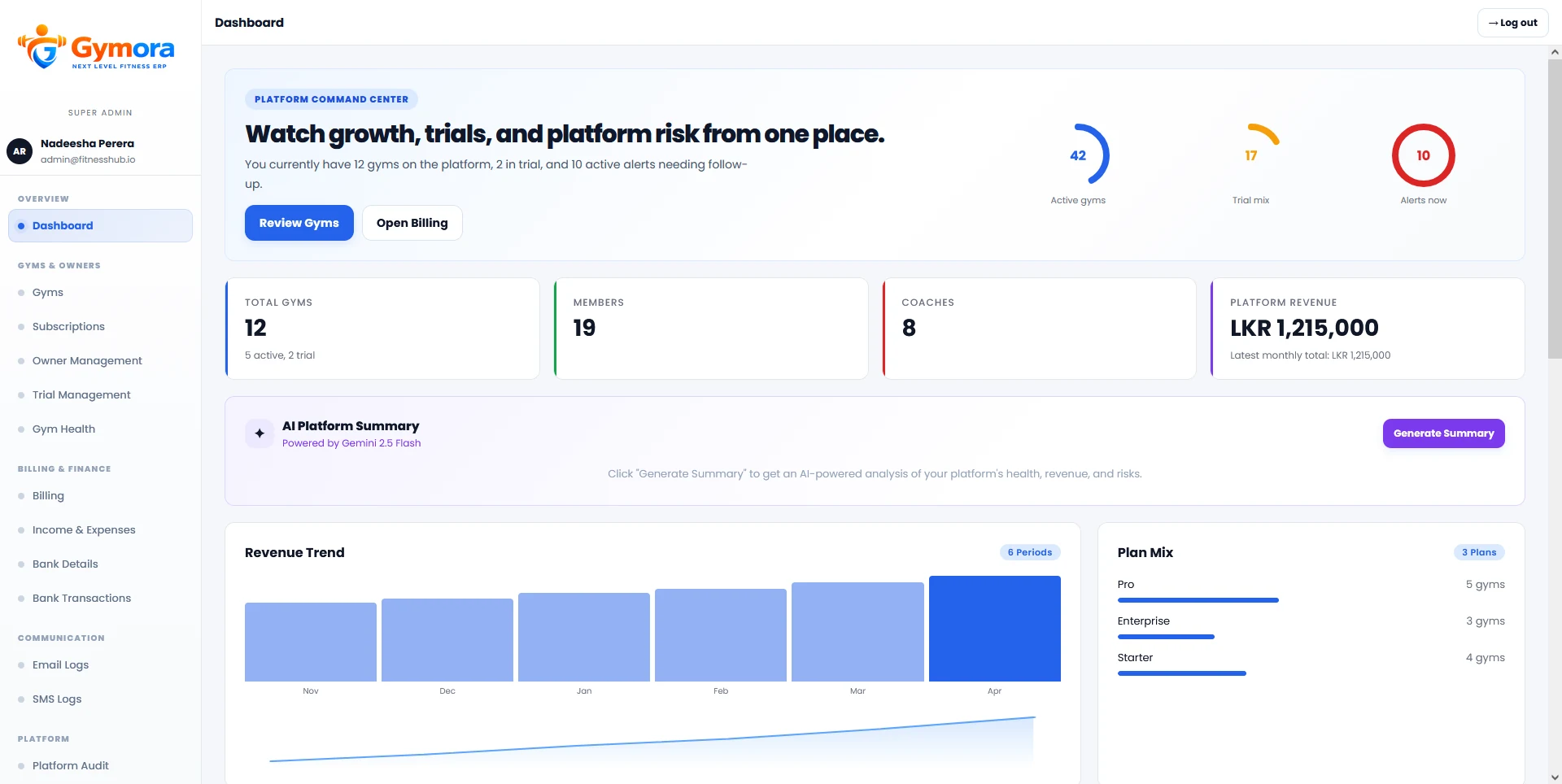View Bank Transactions
The height and width of the screenshot is (784, 1562).
coord(100,598)
